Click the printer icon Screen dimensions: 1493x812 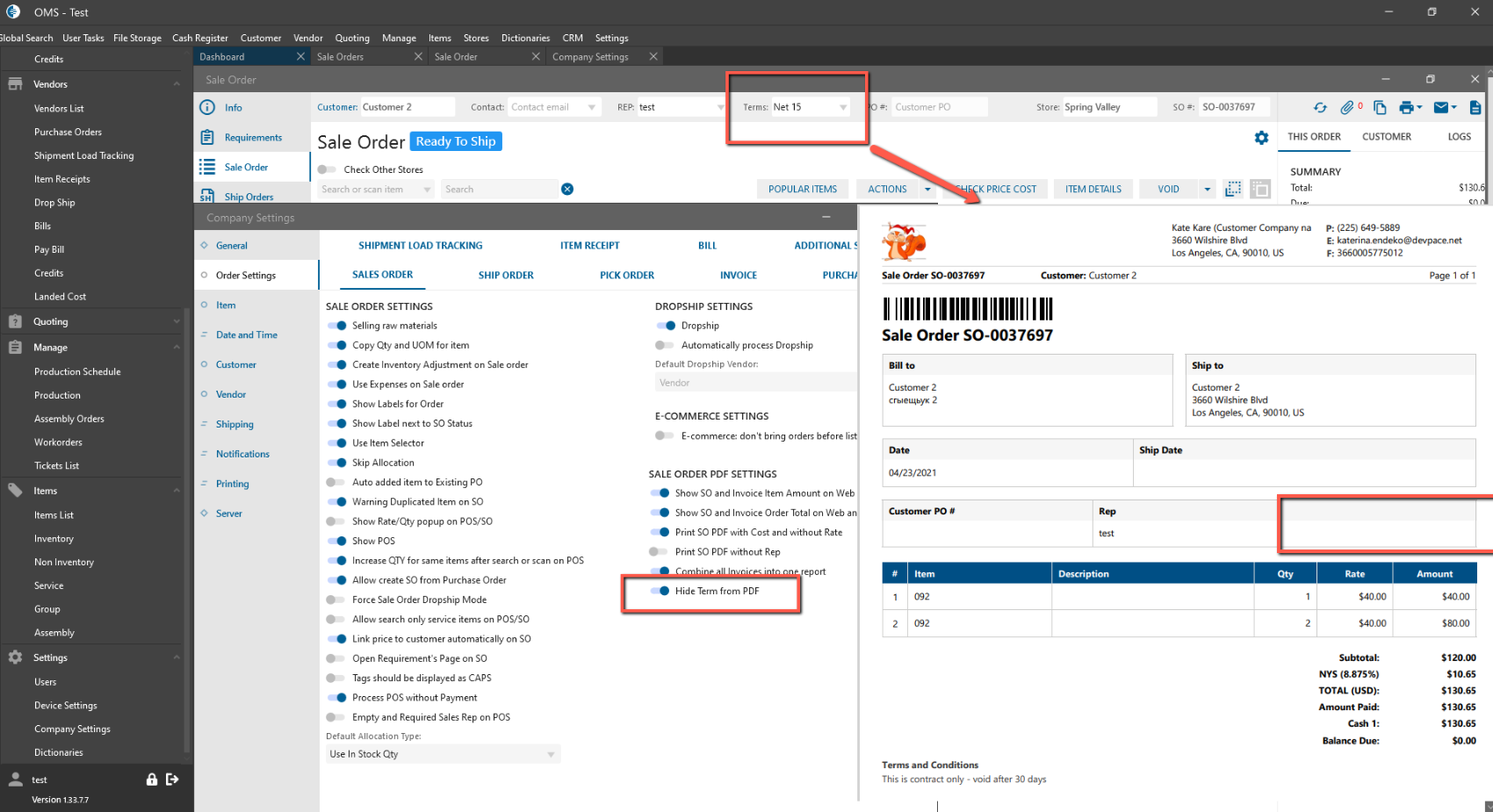(x=1407, y=107)
